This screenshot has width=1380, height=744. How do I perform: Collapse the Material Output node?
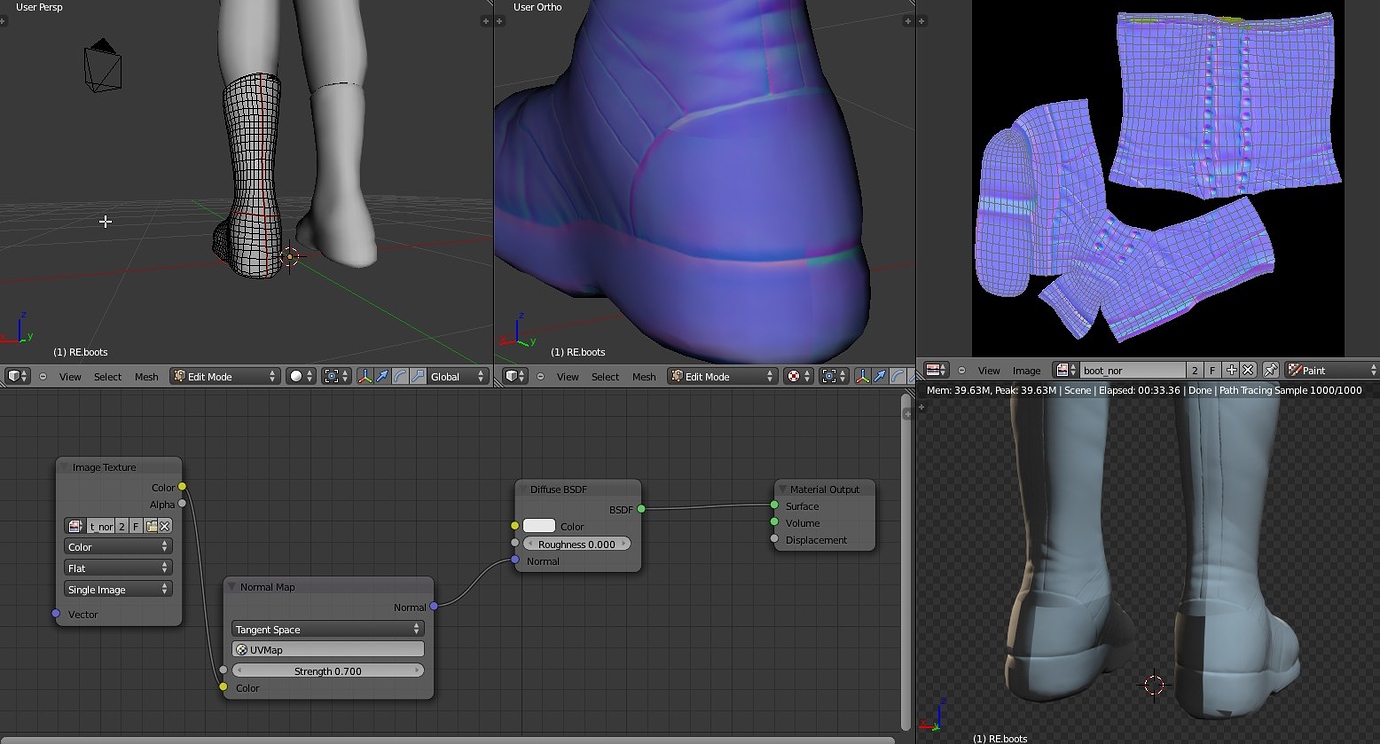[782, 489]
